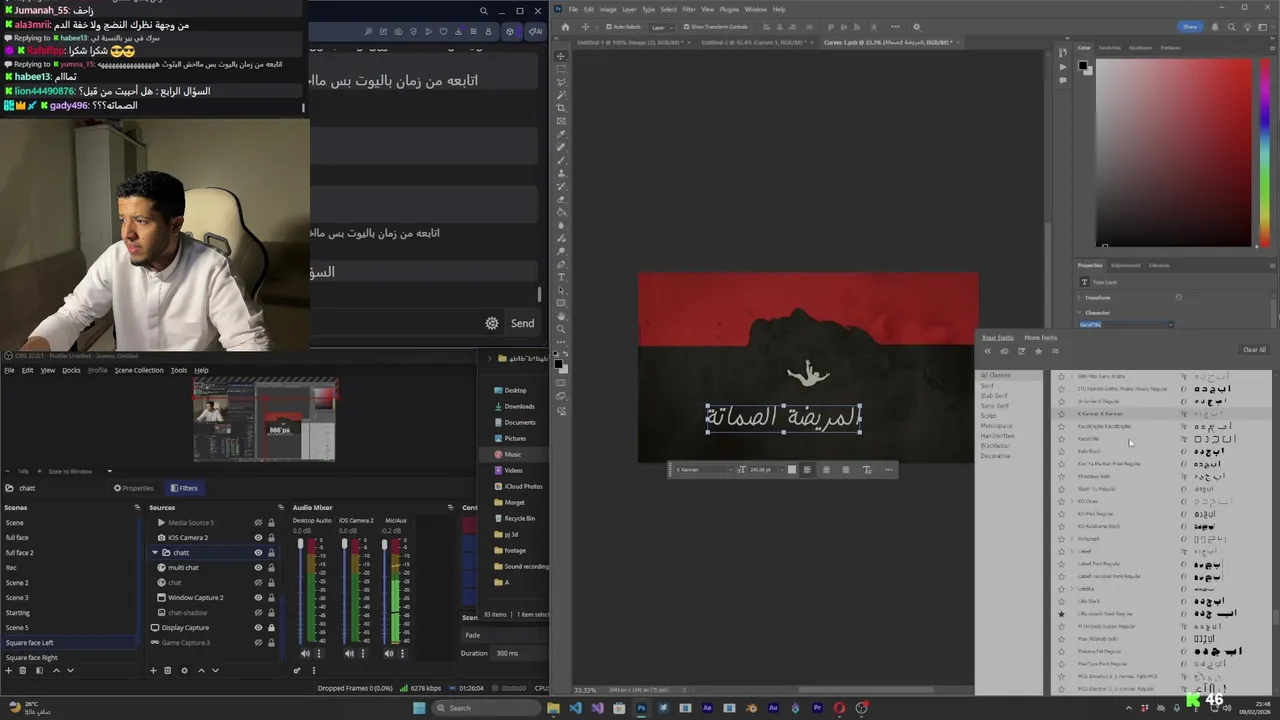
Task: Open font family dropdown in Properties
Action: coord(1171,325)
